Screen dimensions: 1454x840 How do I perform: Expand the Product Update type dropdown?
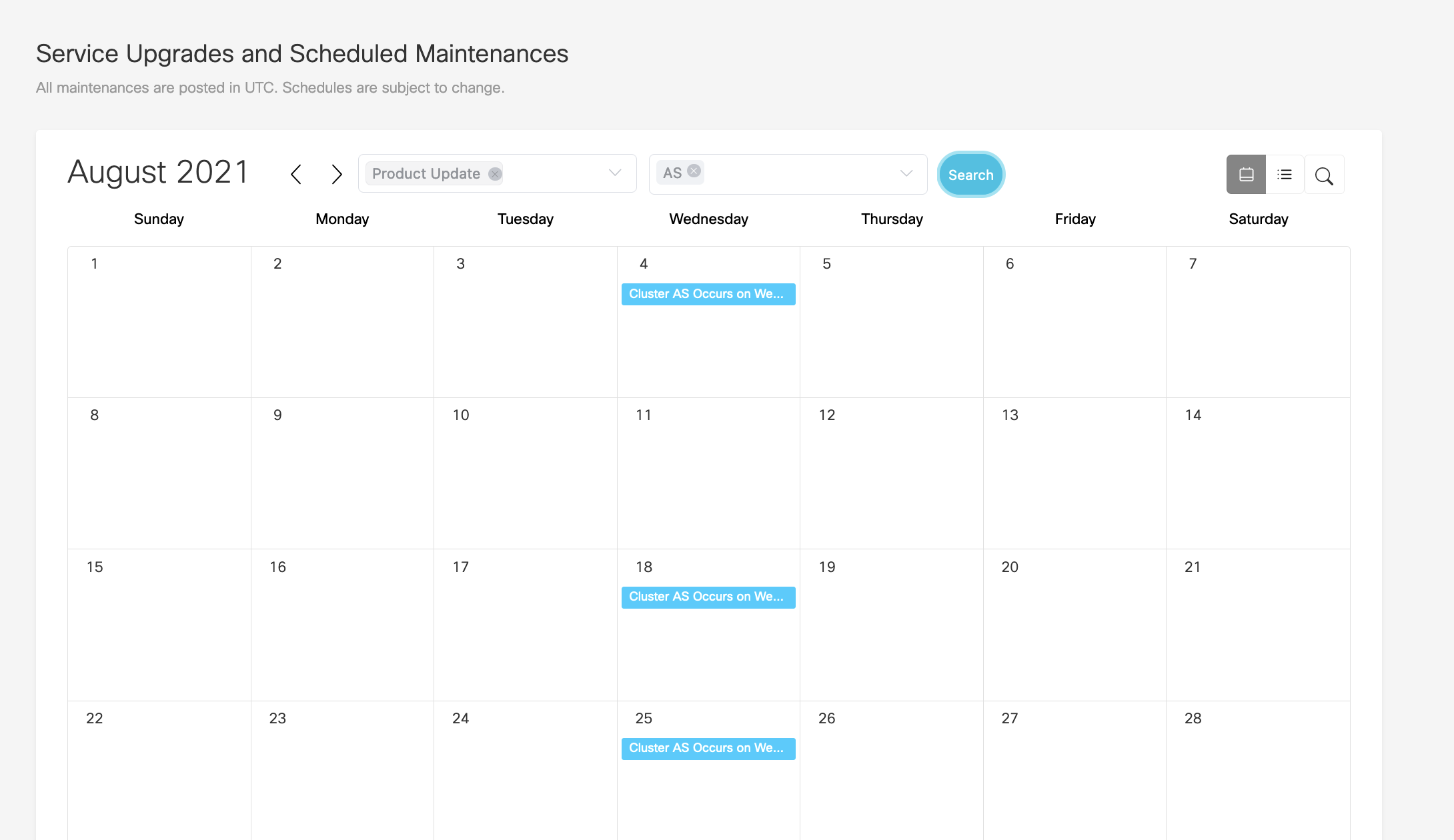[615, 173]
